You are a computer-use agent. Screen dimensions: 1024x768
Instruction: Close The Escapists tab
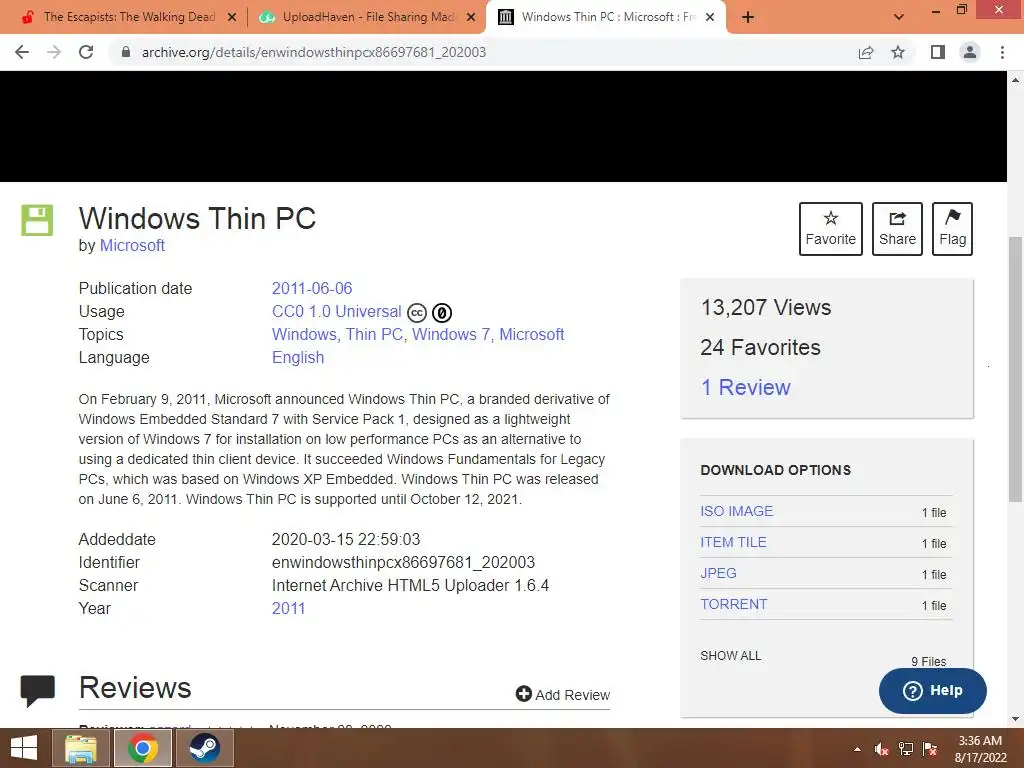232,17
